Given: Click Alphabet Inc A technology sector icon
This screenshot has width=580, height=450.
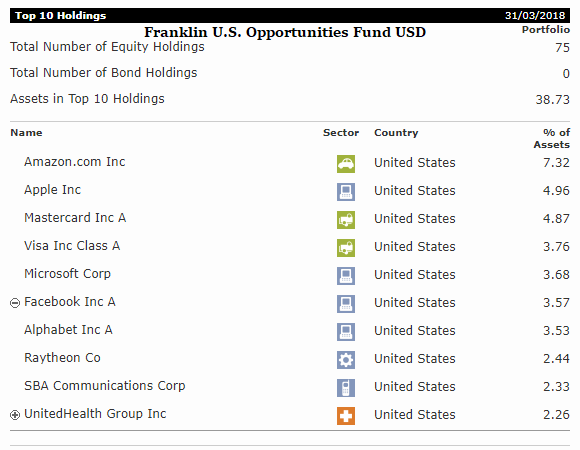Looking at the screenshot, I should (x=346, y=332).
